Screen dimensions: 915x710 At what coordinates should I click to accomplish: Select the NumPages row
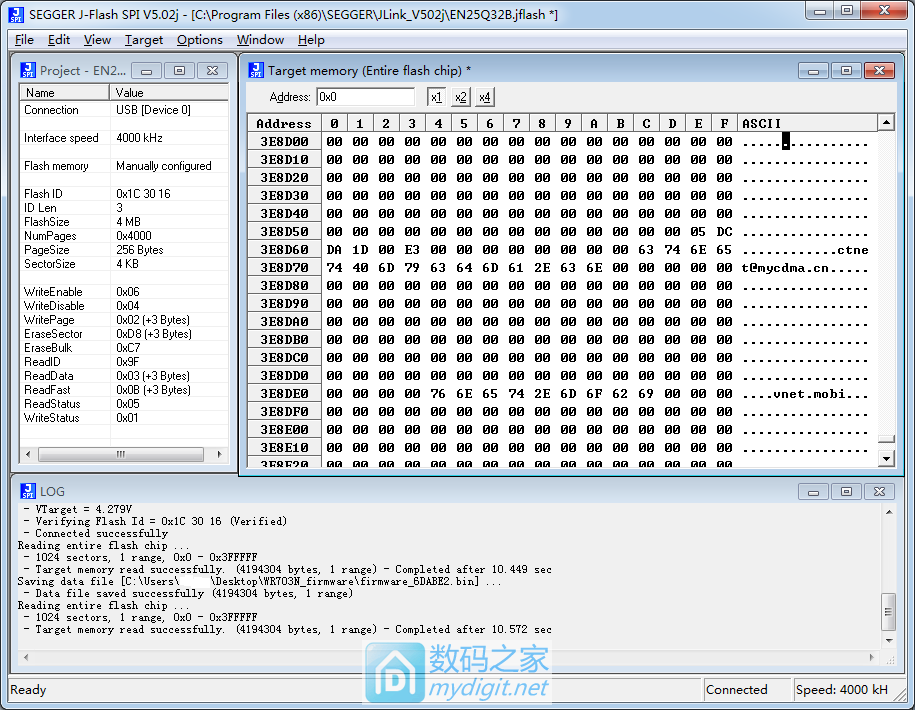tap(124, 236)
